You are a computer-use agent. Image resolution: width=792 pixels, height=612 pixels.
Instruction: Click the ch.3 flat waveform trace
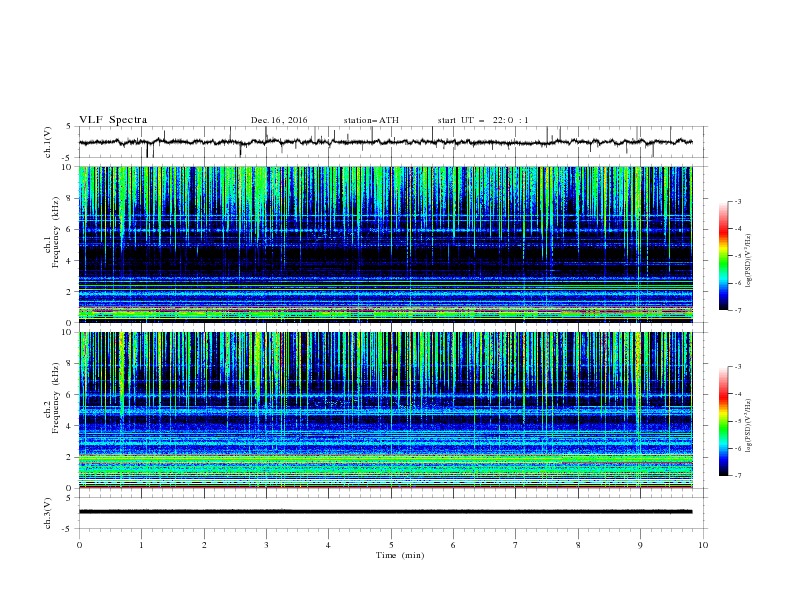(x=385, y=512)
